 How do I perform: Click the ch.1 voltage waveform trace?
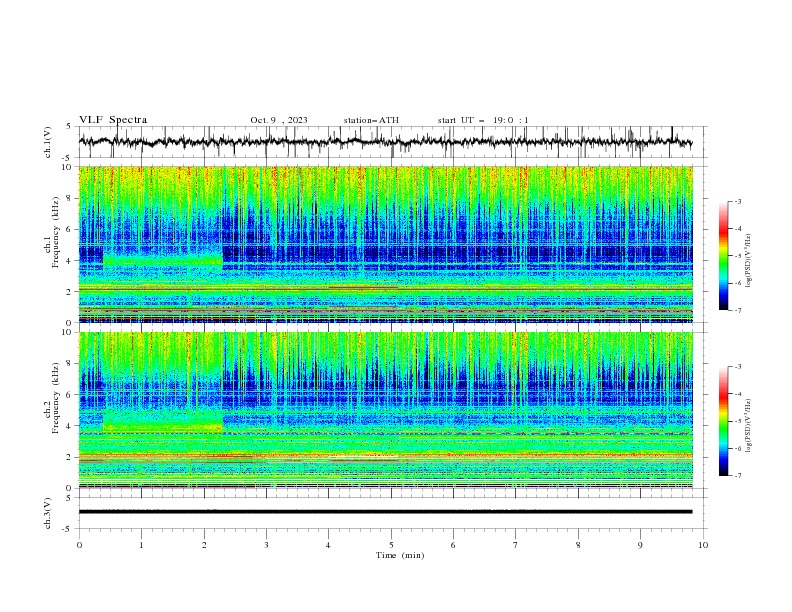(385, 142)
